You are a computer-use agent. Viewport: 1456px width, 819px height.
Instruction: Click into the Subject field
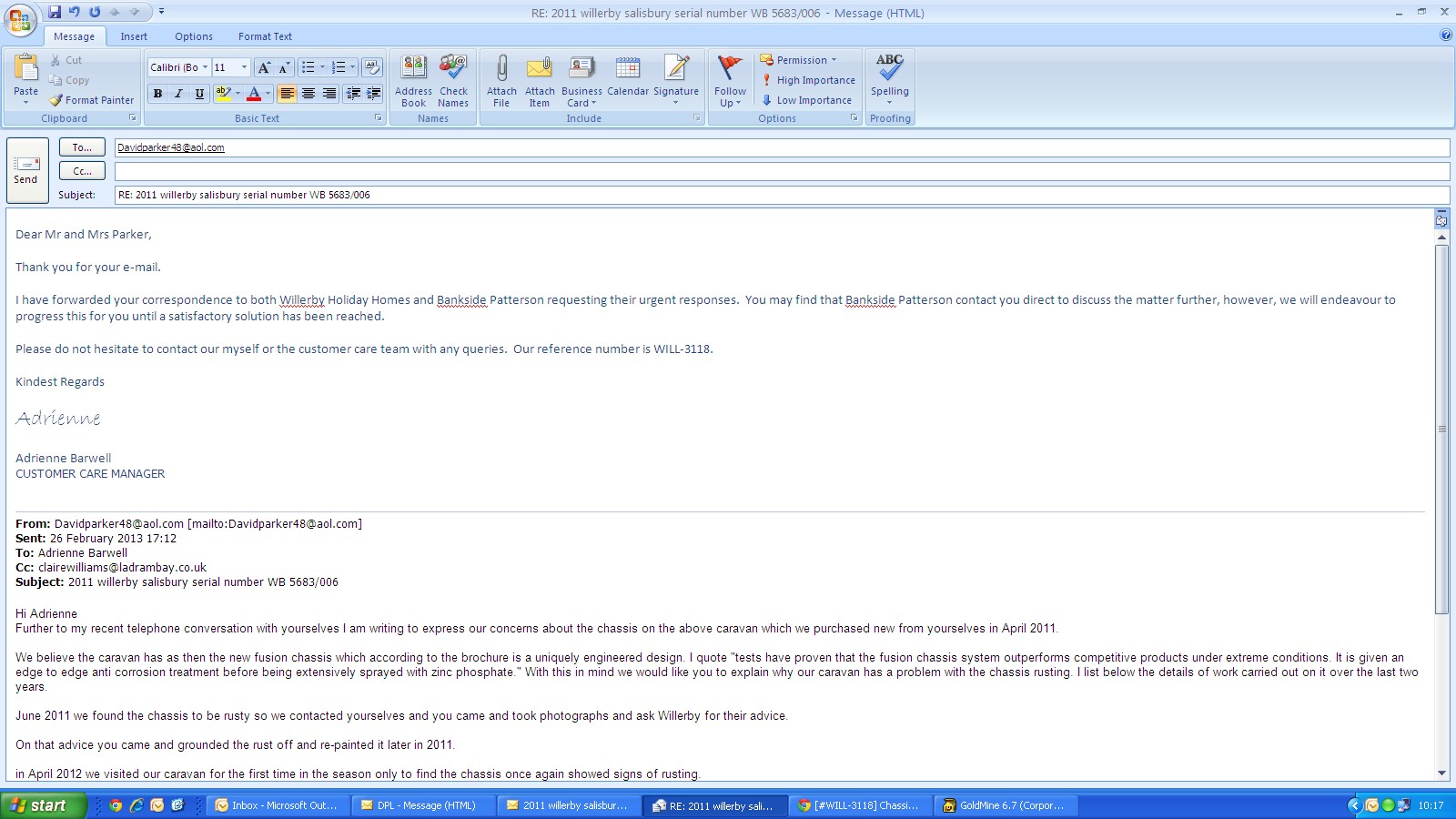click(x=782, y=195)
